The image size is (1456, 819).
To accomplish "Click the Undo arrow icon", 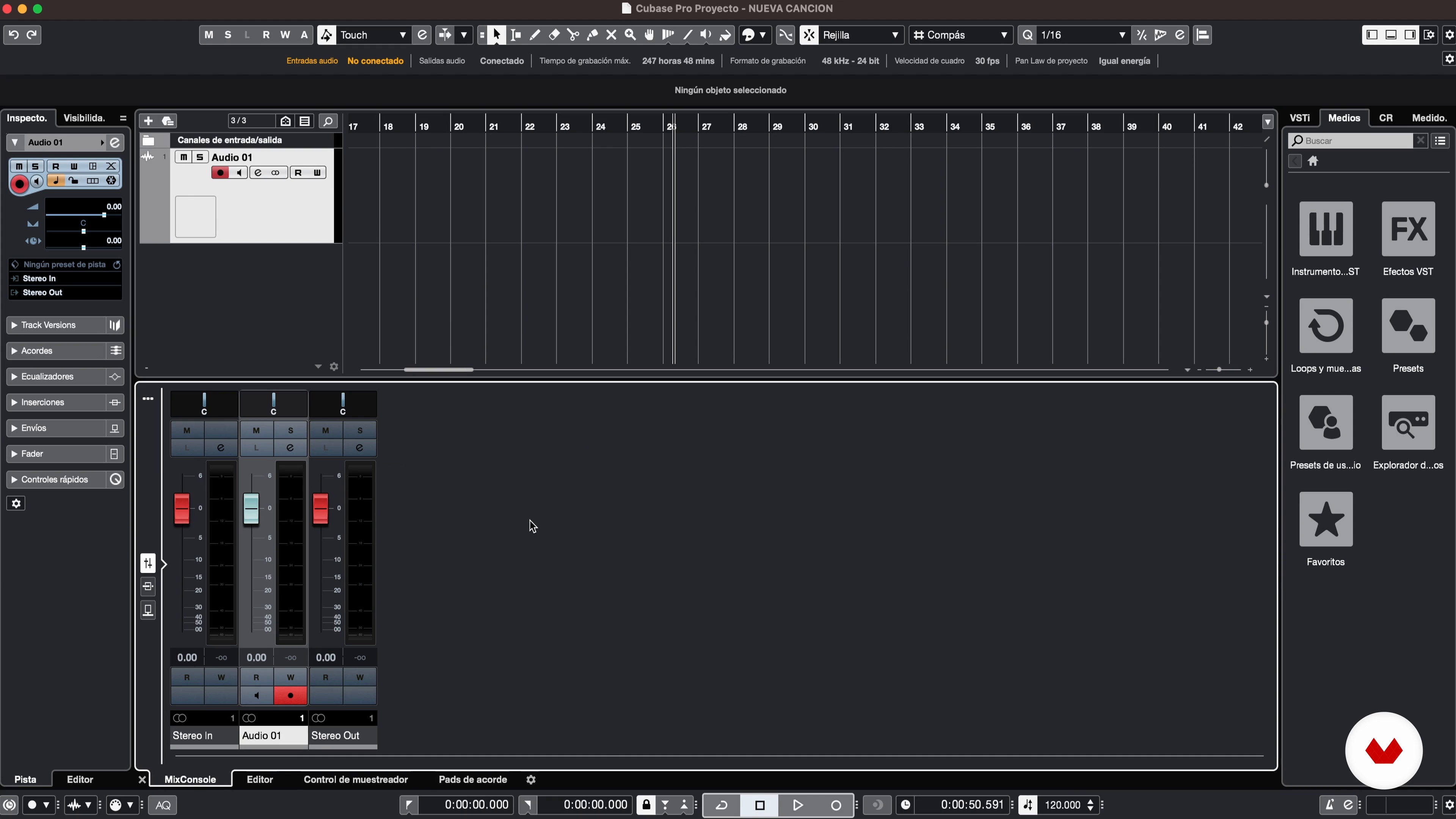I will [14, 35].
